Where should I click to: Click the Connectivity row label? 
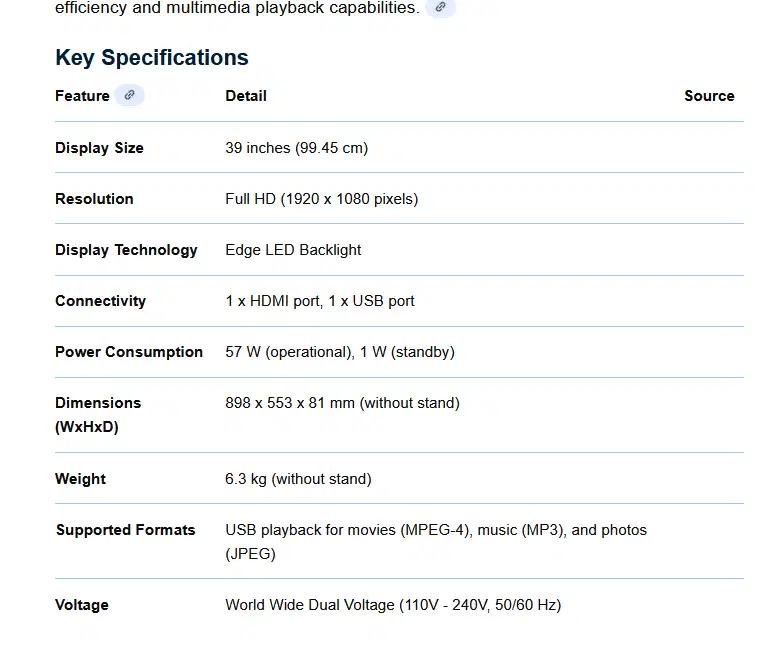(x=100, y=301)
